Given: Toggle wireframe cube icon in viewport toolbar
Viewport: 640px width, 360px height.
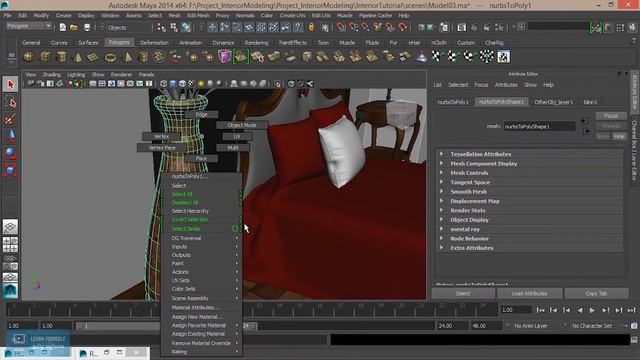Looking at the screenshot, I should point(164,84).
